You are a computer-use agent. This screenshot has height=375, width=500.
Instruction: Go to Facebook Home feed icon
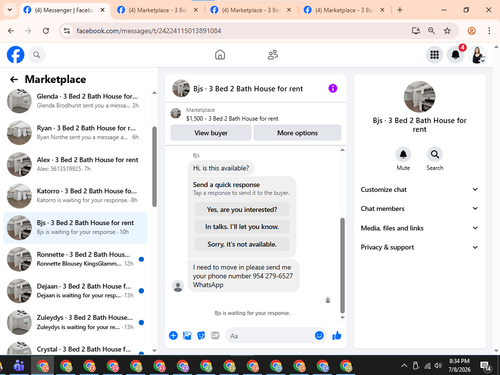tap(220, 55)
